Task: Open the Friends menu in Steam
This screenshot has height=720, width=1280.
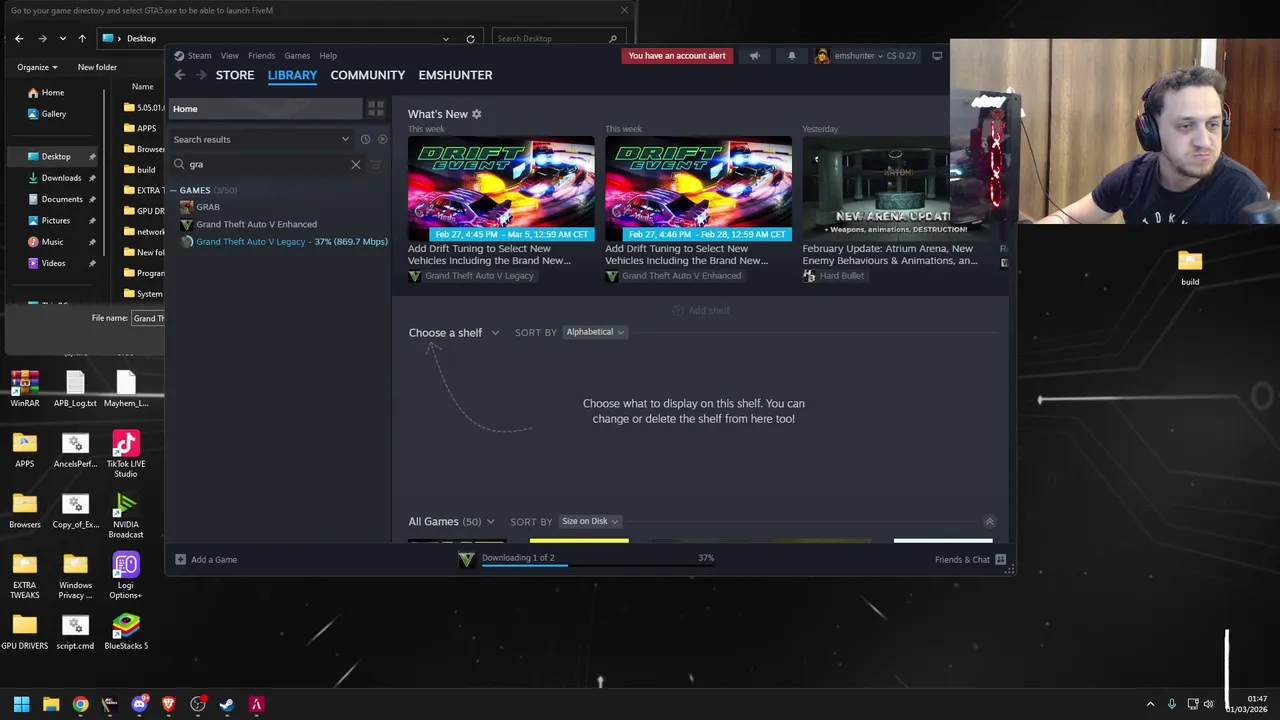Action: coord(261,56)
